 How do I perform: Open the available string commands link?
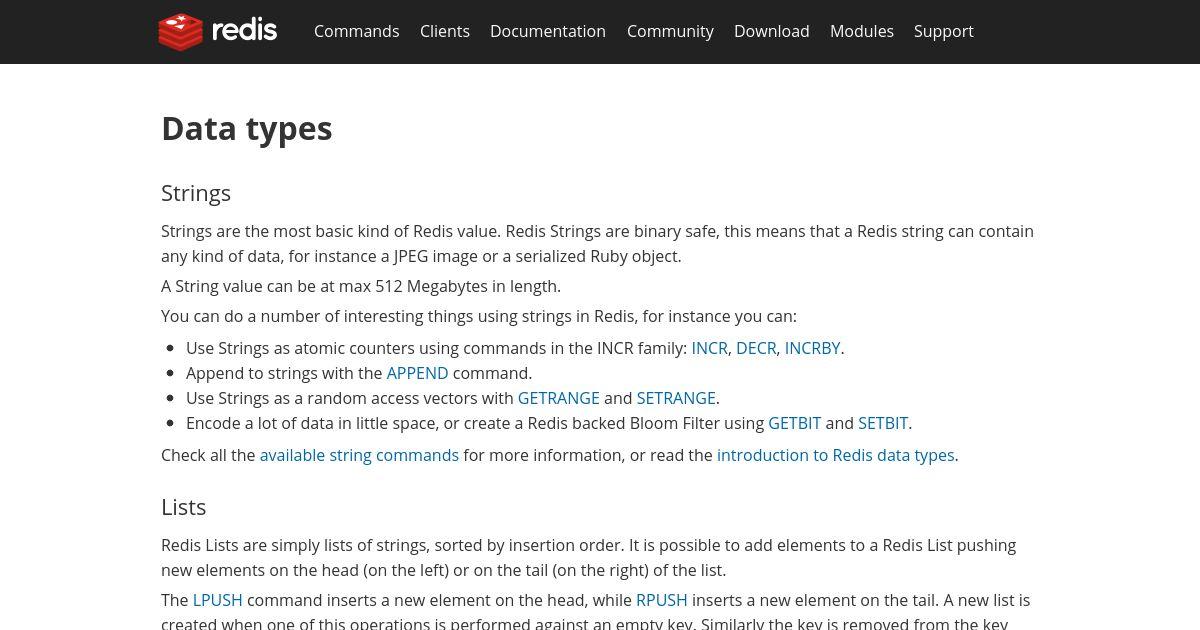[359, 455]
